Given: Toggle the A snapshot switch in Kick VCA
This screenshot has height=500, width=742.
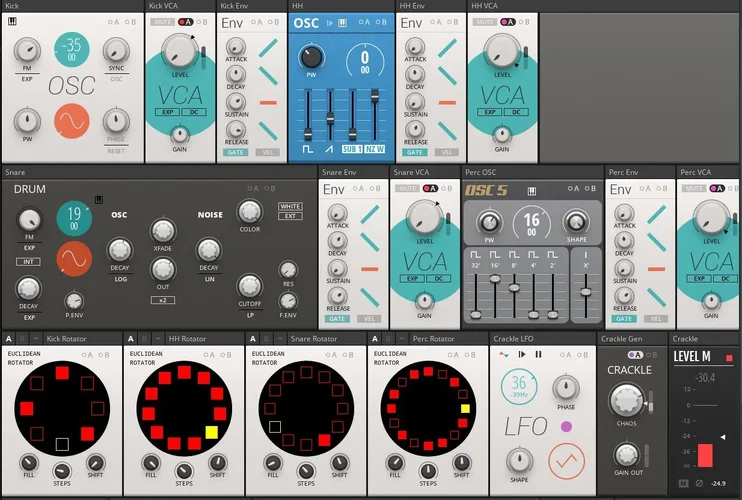Looking at the screenshot, I should coord(185,22).
